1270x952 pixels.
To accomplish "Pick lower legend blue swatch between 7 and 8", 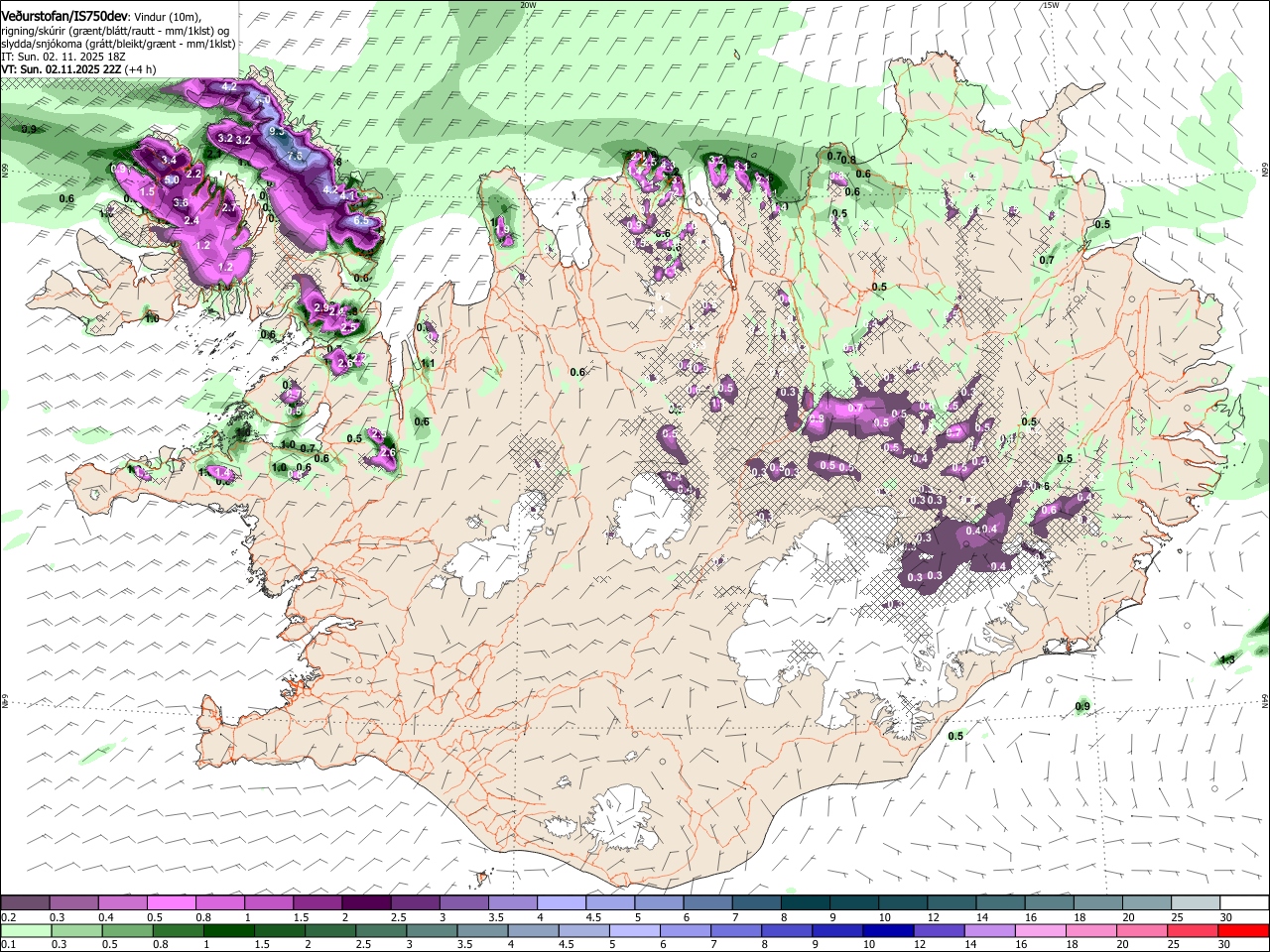I will pyautogui.click(x=736, y=931).
